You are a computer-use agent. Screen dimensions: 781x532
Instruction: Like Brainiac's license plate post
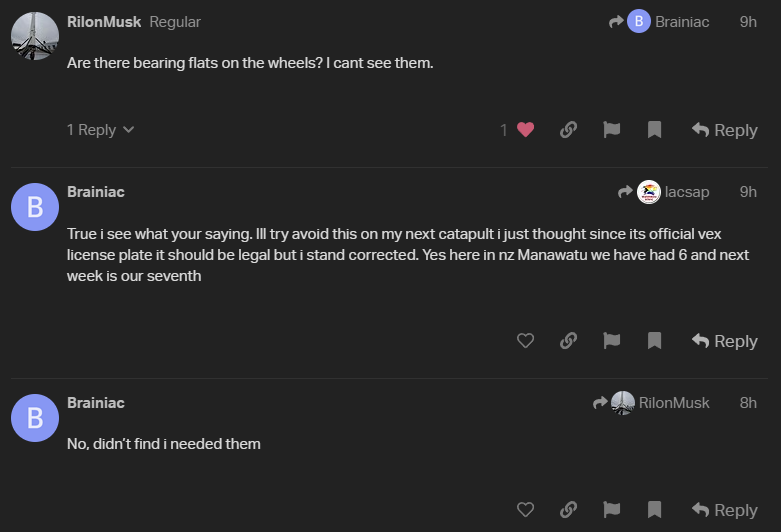point(525,340)
